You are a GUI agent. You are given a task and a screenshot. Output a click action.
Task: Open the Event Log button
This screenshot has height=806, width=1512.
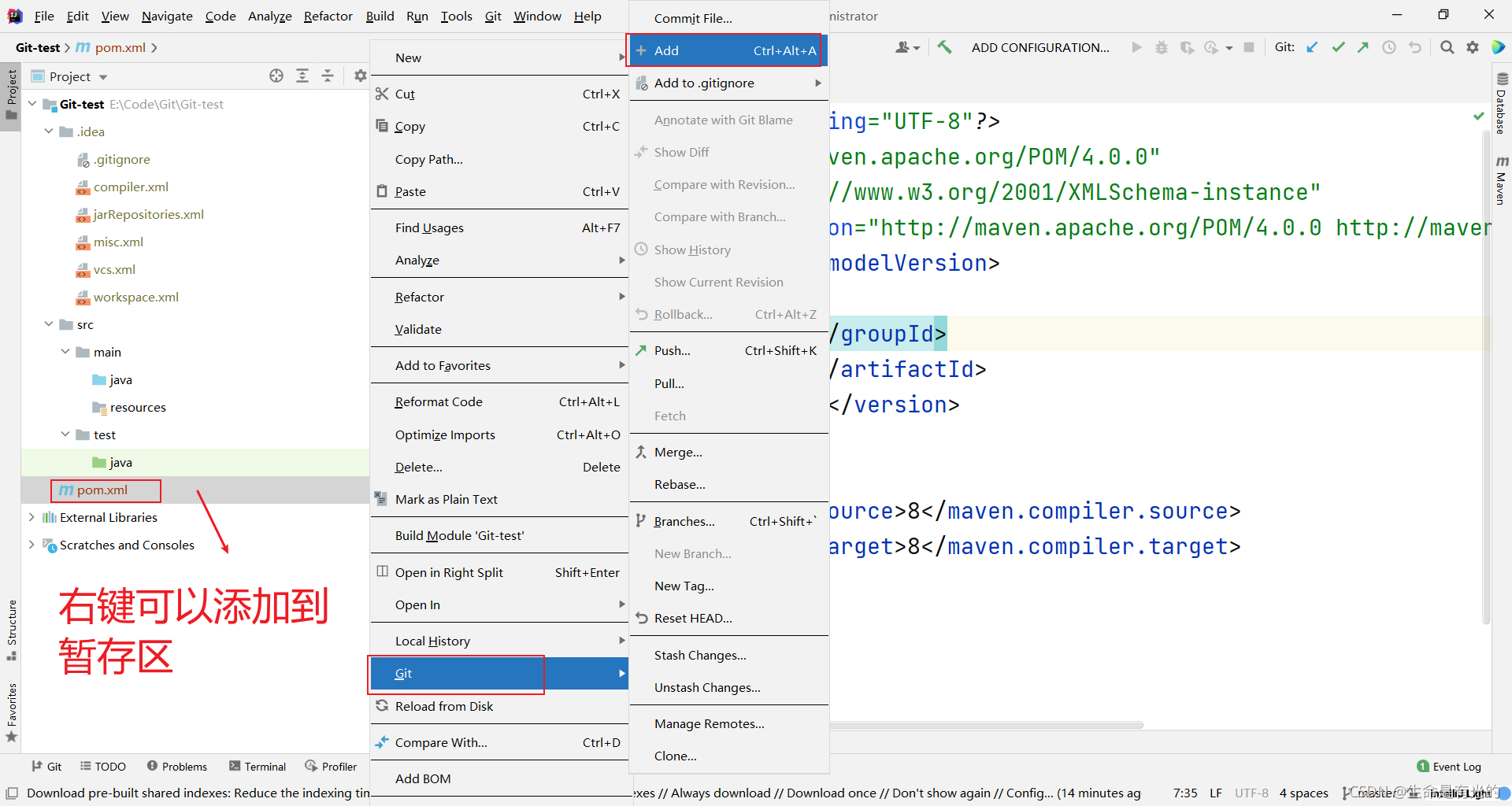point(1449,767)
